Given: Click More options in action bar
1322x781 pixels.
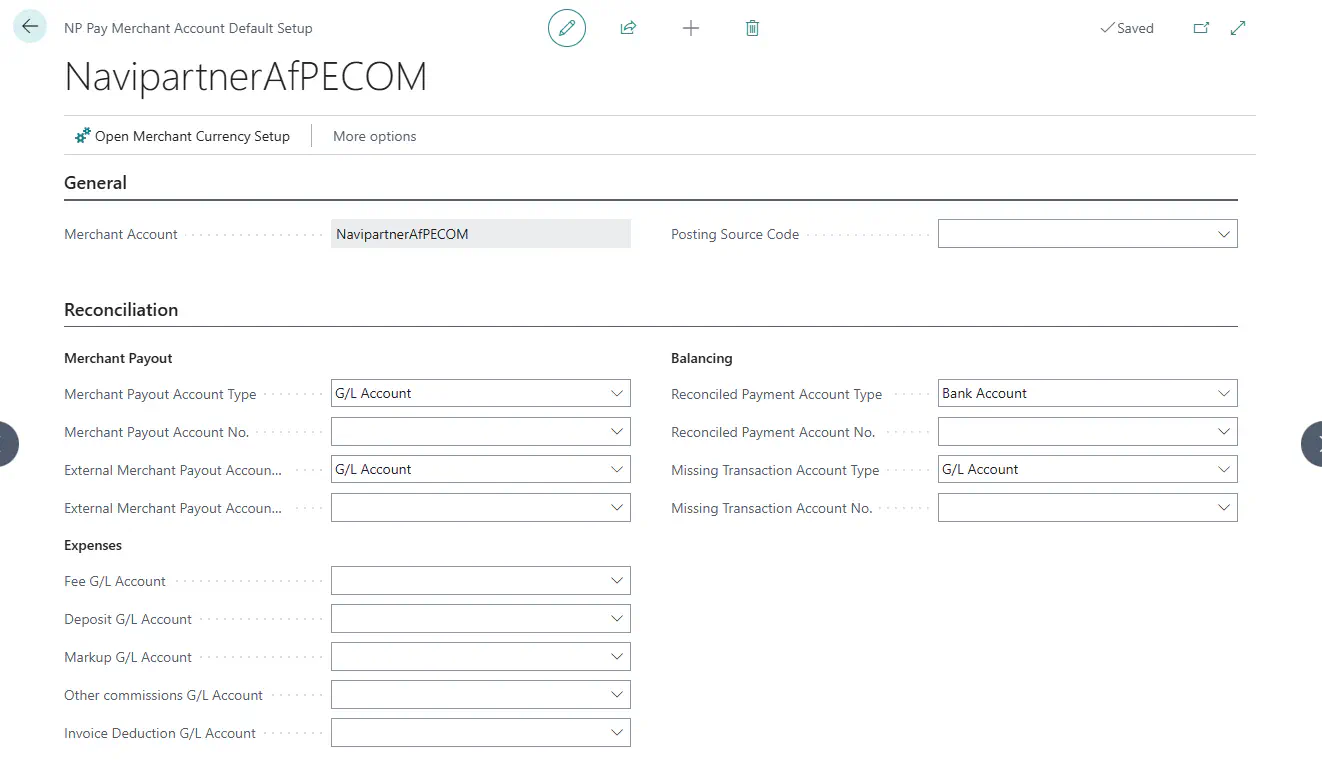Looking at the screenshot, I should coord(374,136).
